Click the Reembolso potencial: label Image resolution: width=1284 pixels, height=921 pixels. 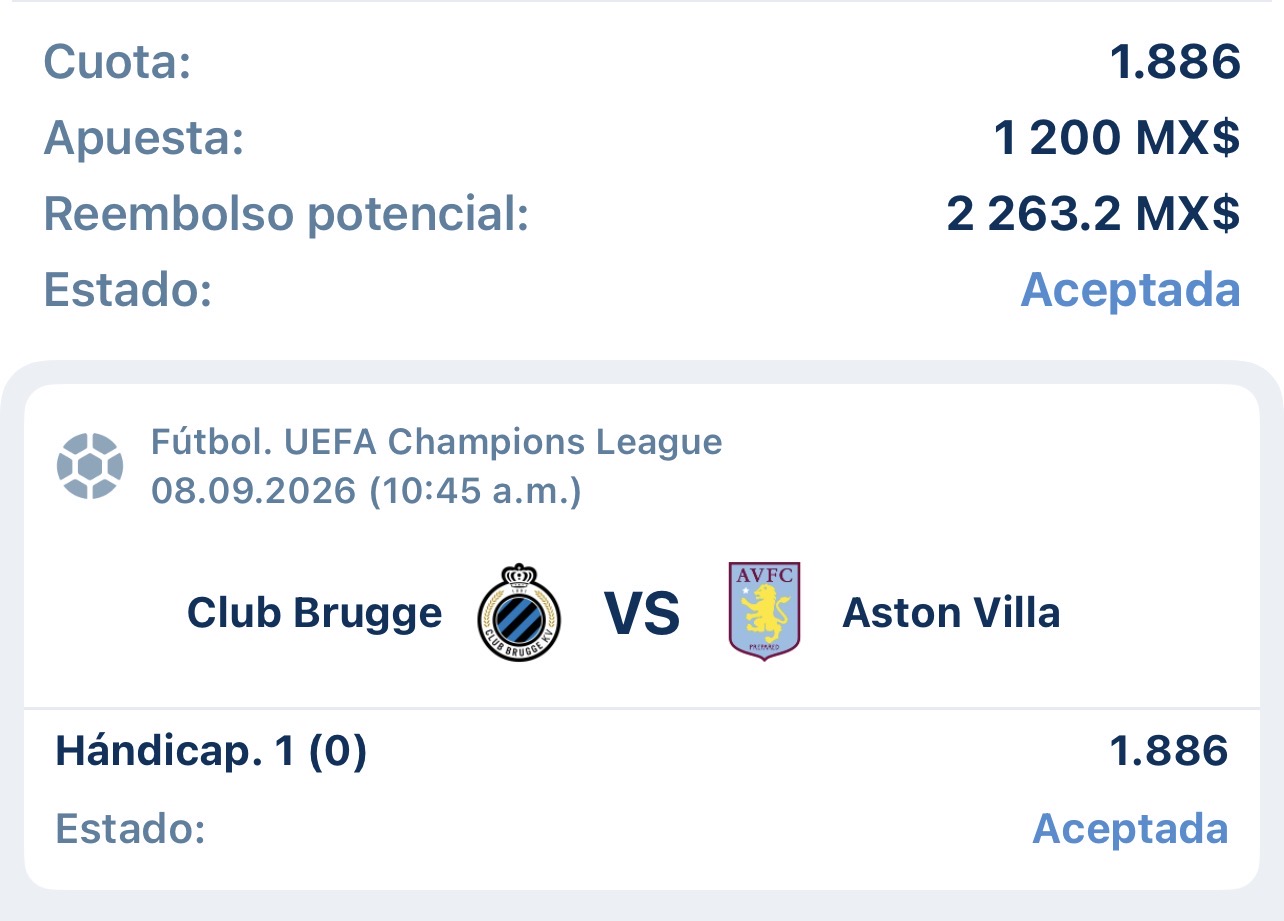[x=286, y=215]
